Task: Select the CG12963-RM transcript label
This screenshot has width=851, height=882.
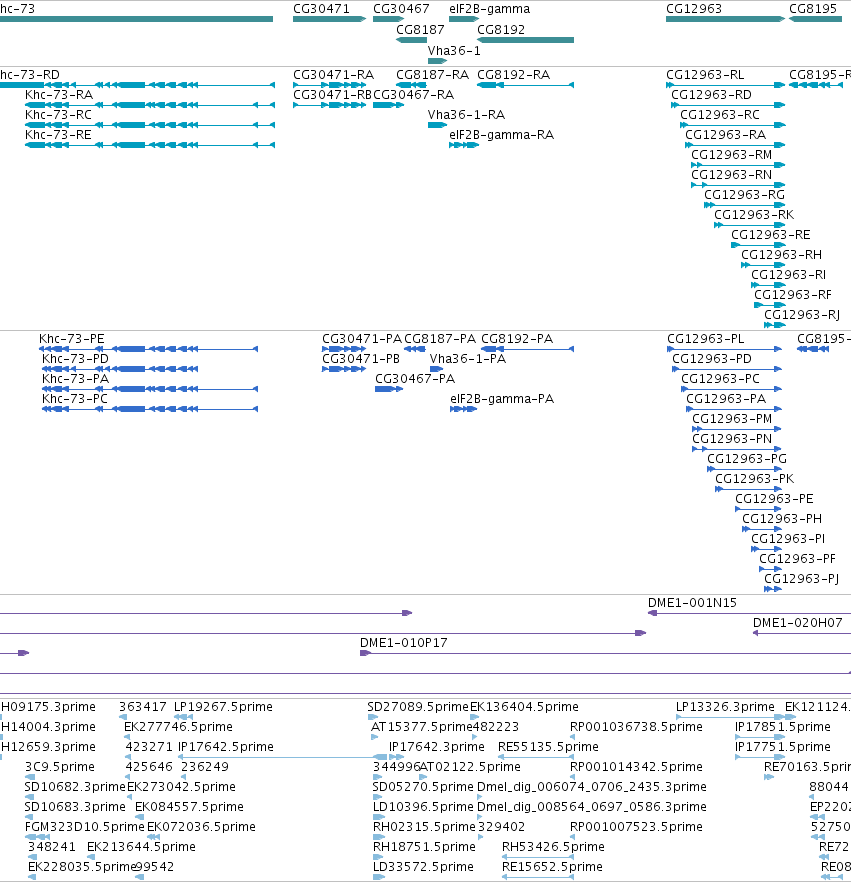Action: pyautogui.click(x=732, y=155)
